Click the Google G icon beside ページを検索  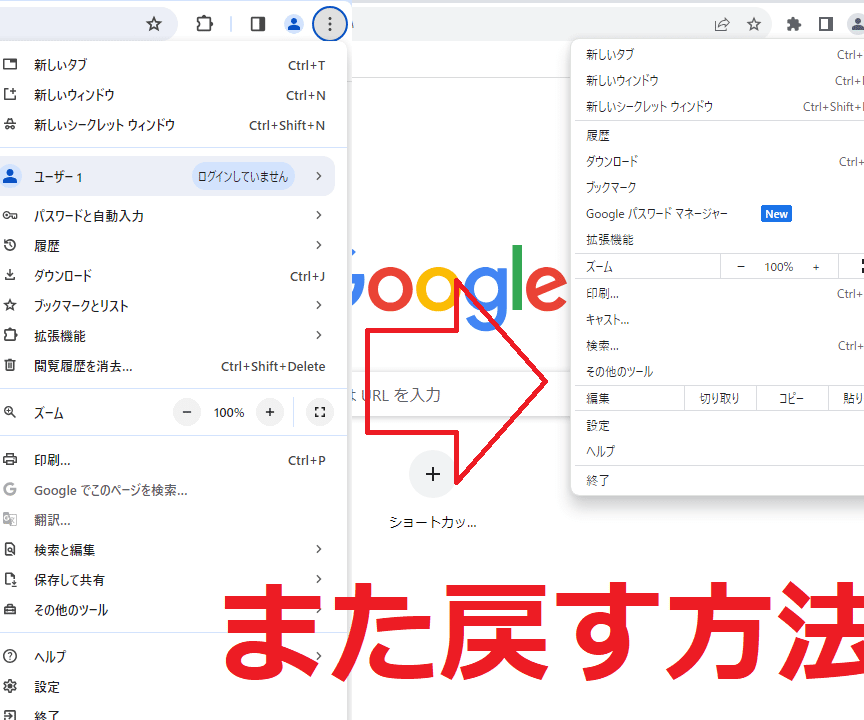[x=10, y=489]
